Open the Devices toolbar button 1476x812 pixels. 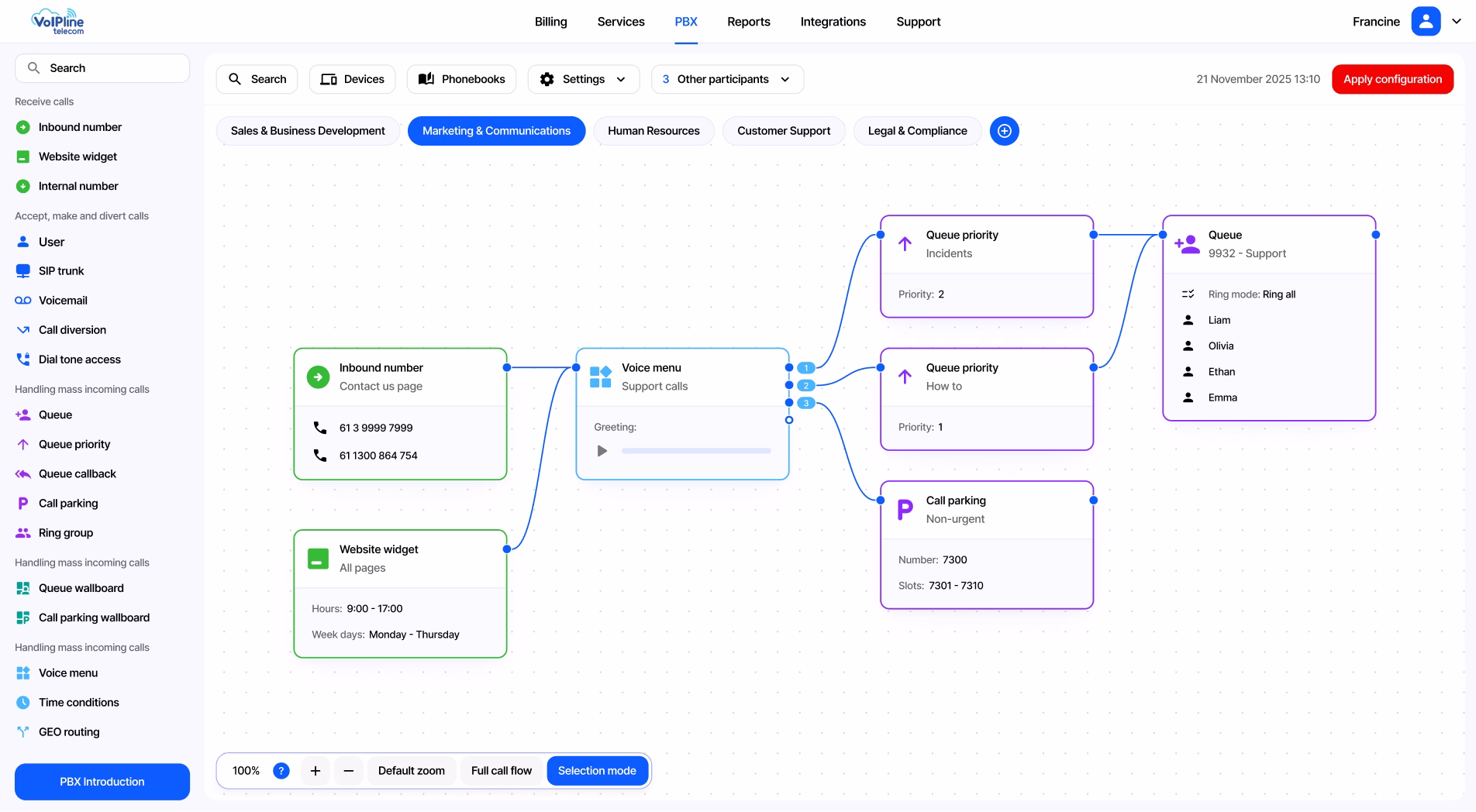point(353,79)
